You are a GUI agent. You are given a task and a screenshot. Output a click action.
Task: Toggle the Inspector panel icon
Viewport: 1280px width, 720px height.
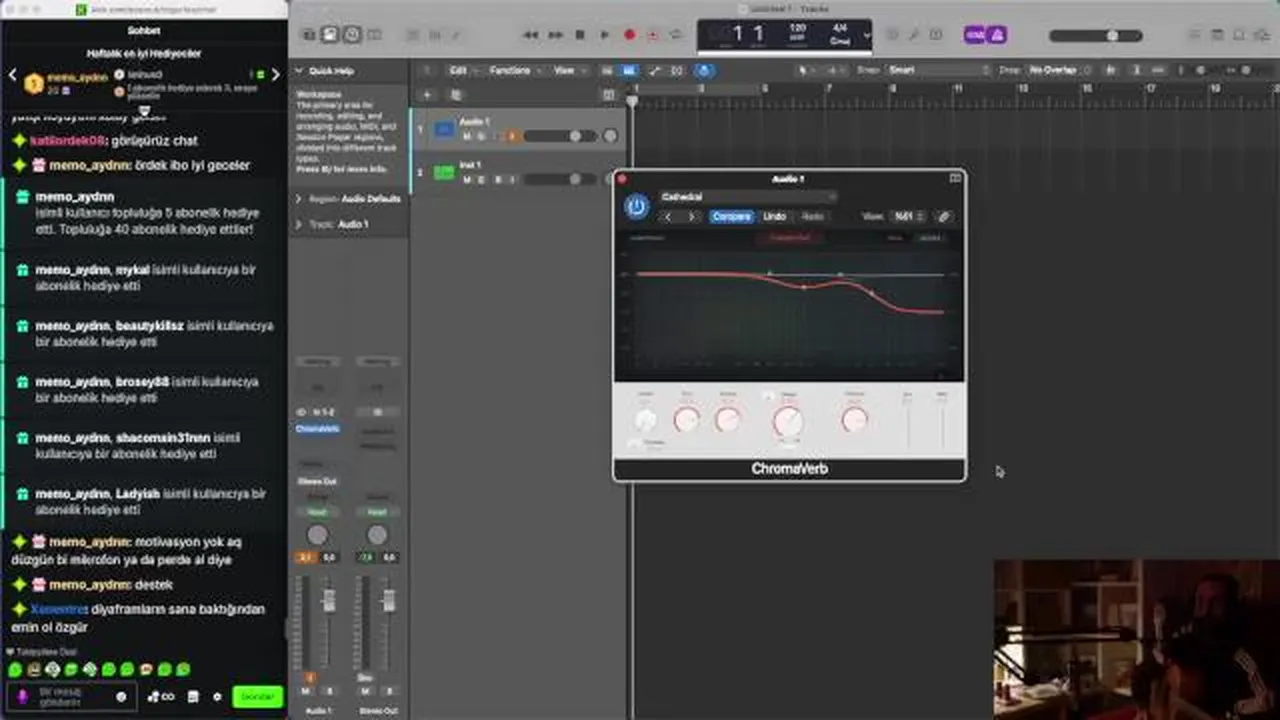[330, 35]
